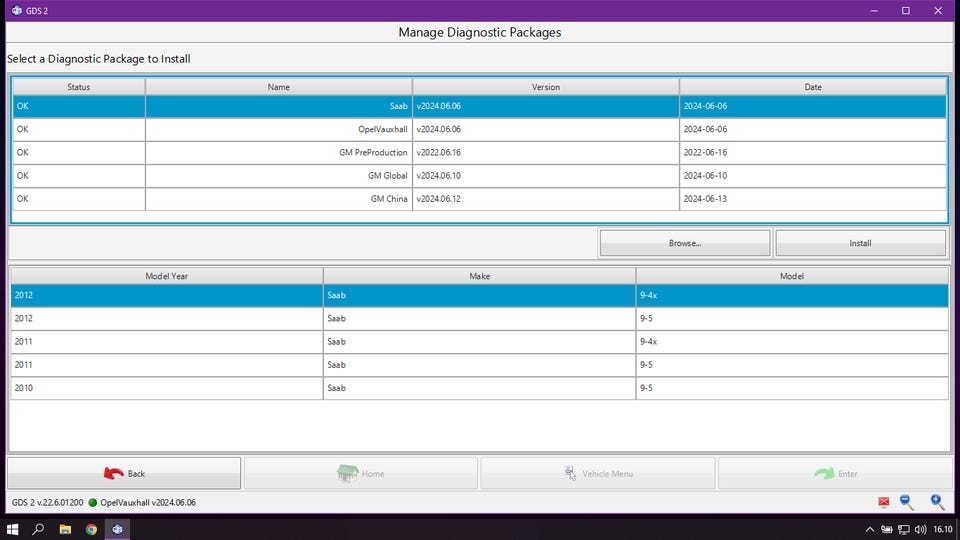
Task: Open the Windows Start menu
Action: click(x=12, y=529)
